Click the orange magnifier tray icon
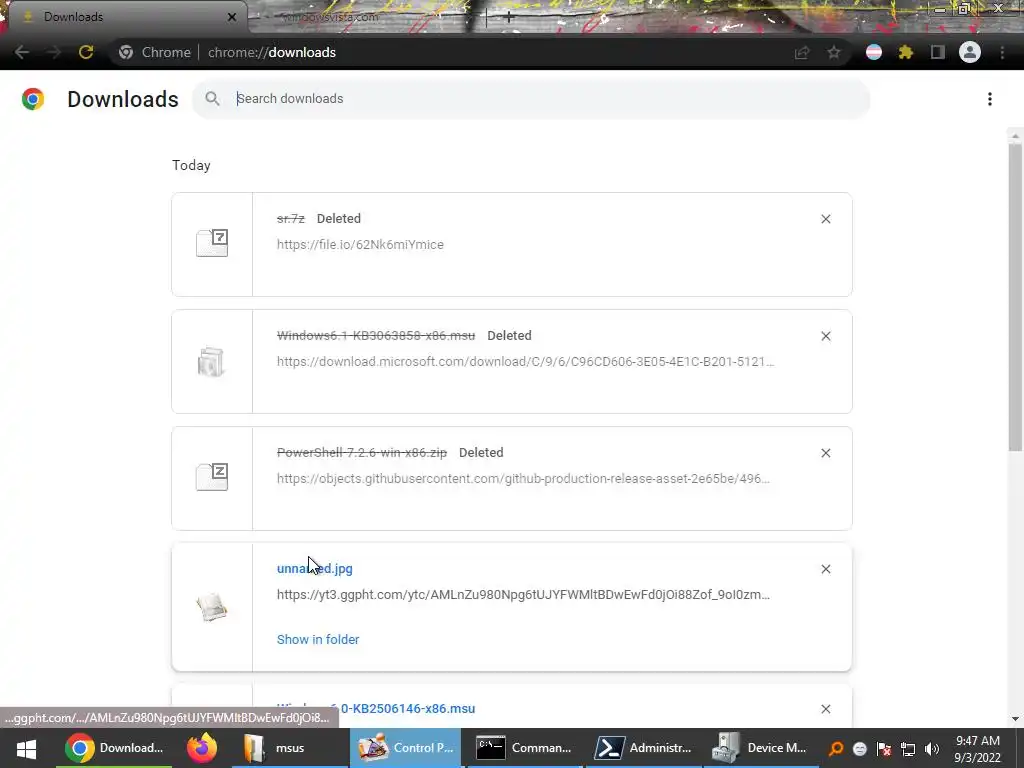 coord(835,749)
